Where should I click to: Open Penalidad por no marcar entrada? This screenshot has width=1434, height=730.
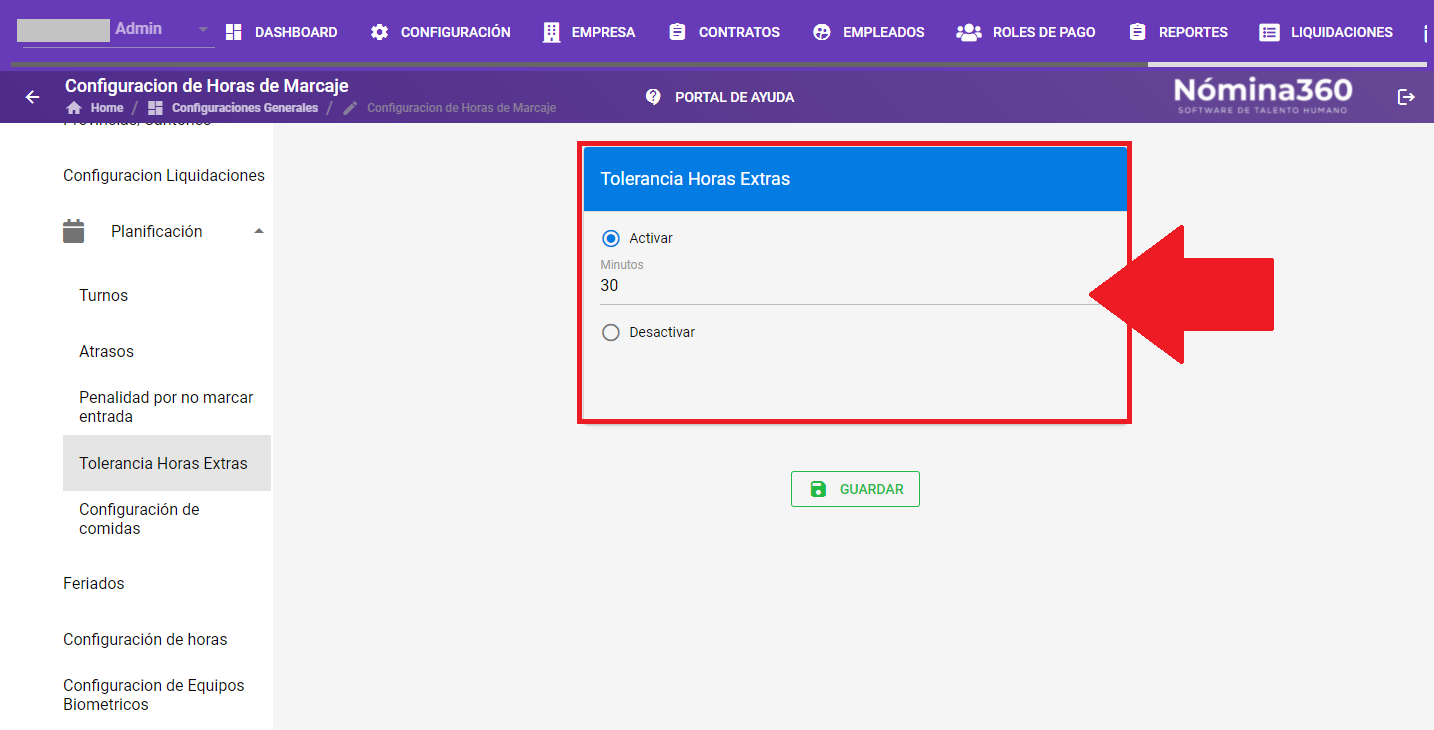click(x=166, y=407)
